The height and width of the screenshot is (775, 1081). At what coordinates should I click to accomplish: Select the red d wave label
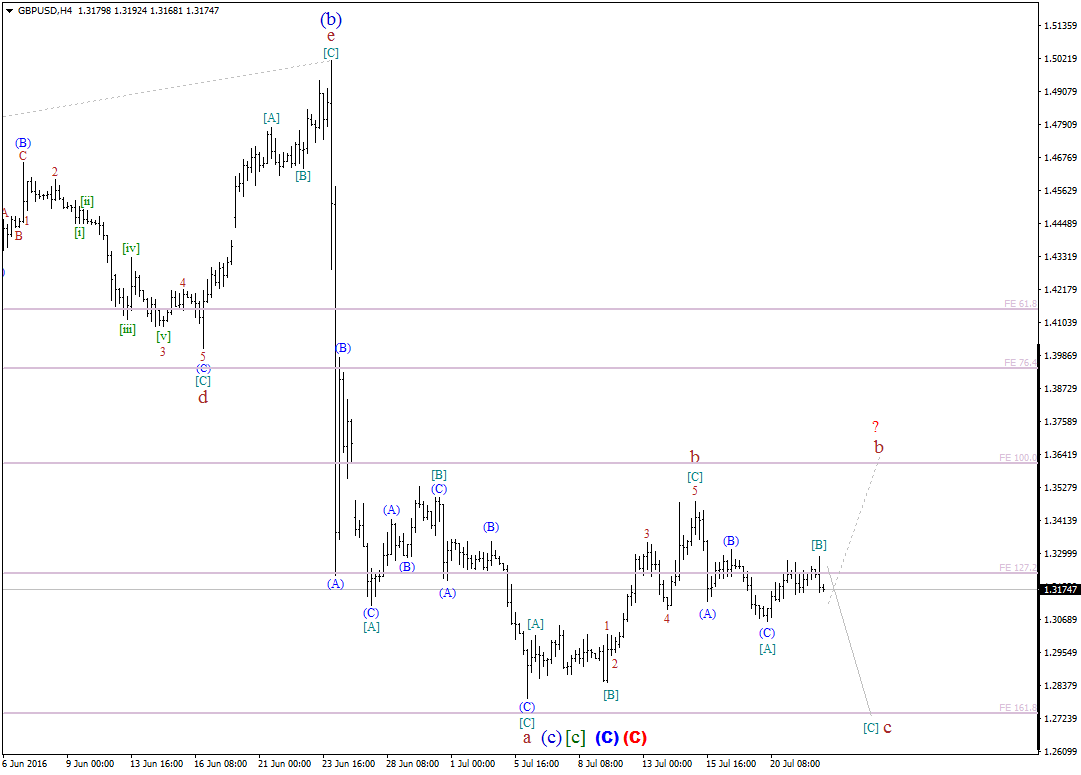point(203,397)
